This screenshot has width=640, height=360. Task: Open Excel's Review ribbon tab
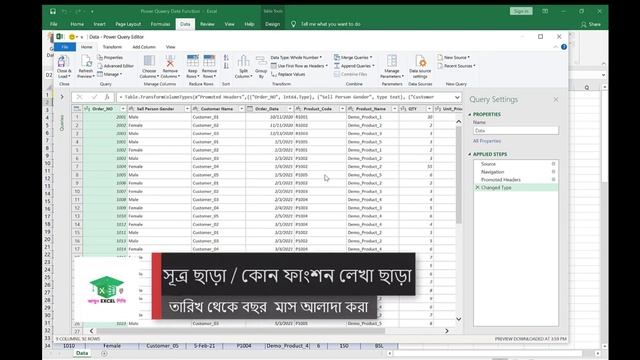[207, 24]
